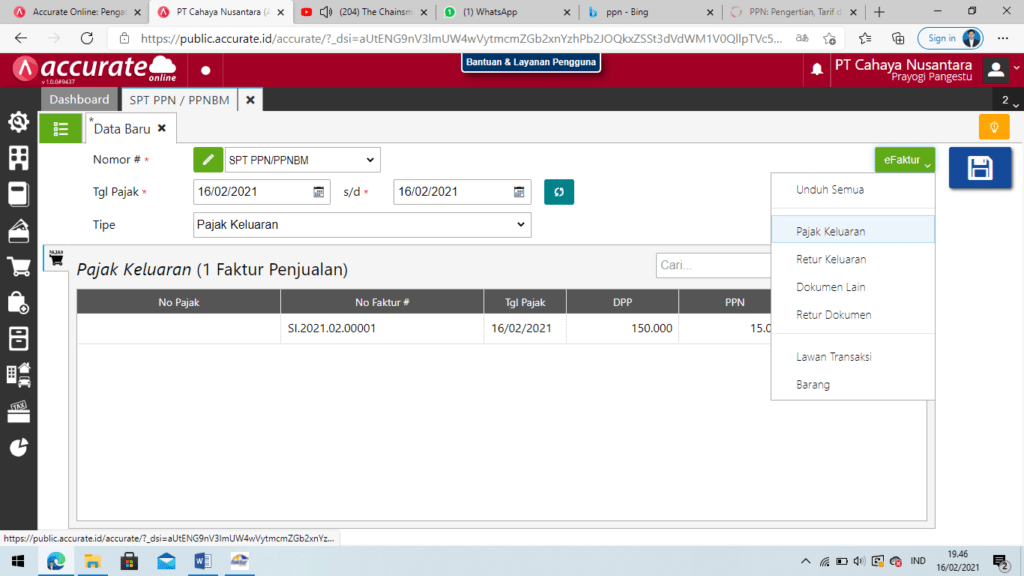The width and height of the screenshot is (1024, 576).
Task: Open calendar picker for start Tgl Pajak
Action: 319,192
